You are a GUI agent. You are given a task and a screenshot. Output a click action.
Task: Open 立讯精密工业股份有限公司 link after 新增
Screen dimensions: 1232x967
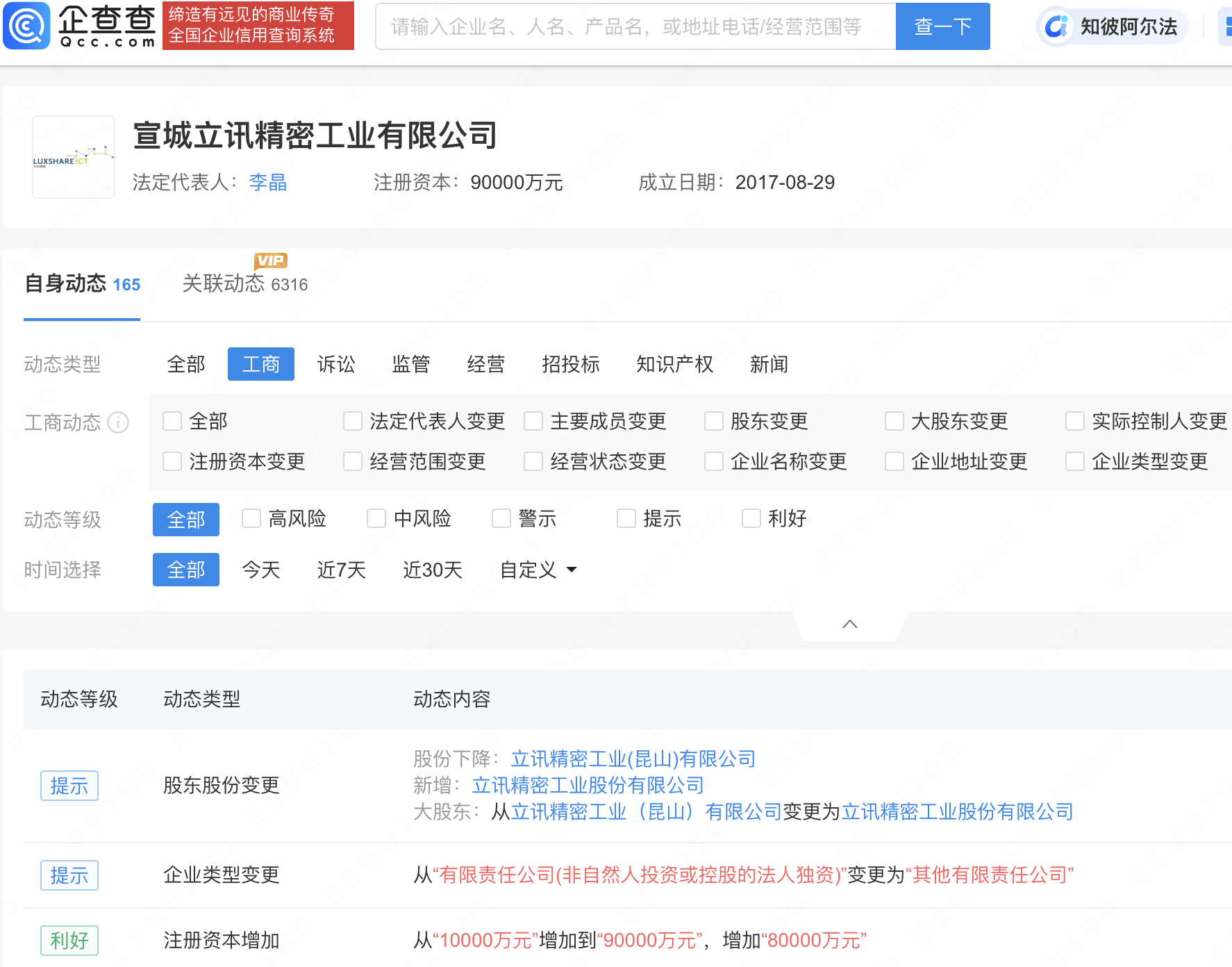click(588, 785)
